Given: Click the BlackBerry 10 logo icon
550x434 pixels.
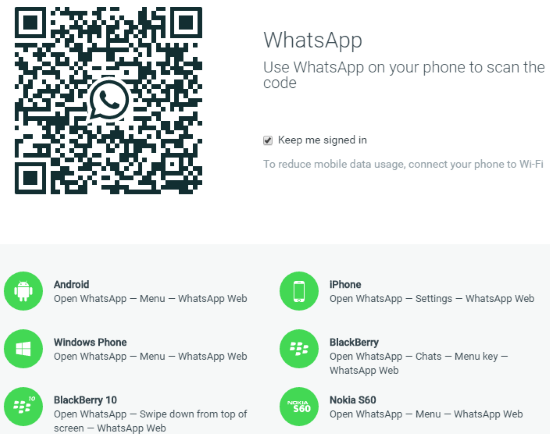Looking at the screenshot, I should [24, 406].
